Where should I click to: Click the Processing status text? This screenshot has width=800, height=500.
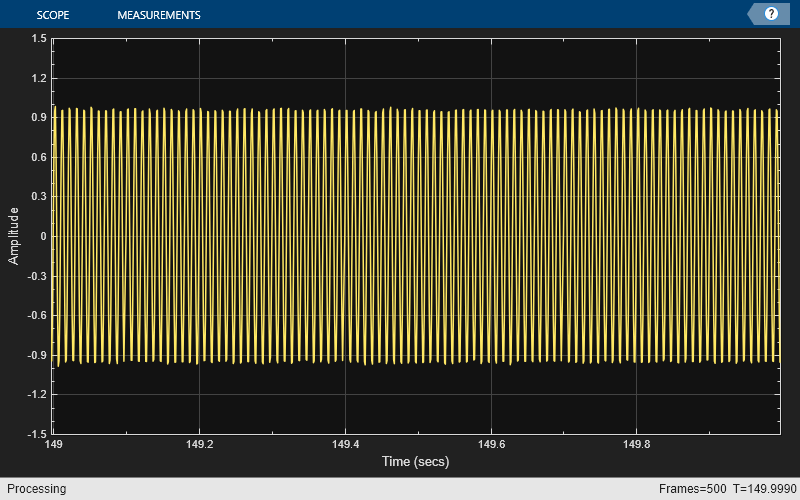click(x=37, y=489)
